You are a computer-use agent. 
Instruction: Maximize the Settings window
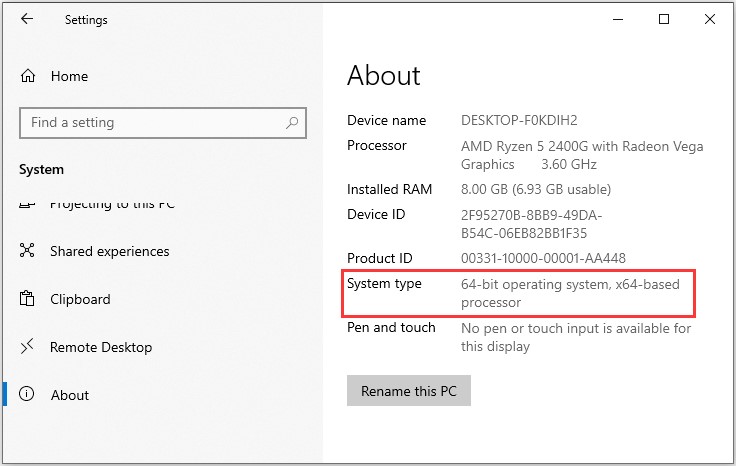pyautogui.click(x=664, y=19)
